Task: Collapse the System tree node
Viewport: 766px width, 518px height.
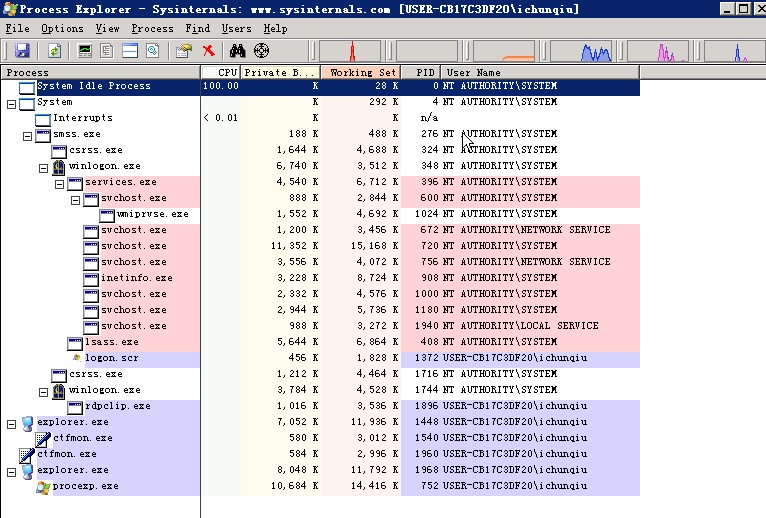Action: pyautogui.click(x=11, y=104)
